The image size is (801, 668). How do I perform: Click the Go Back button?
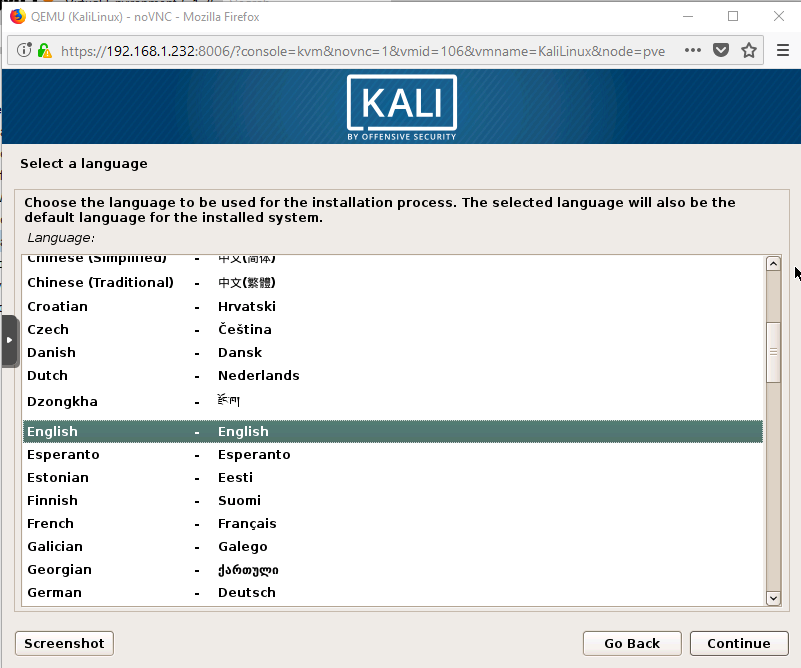[x=632, y=643]
